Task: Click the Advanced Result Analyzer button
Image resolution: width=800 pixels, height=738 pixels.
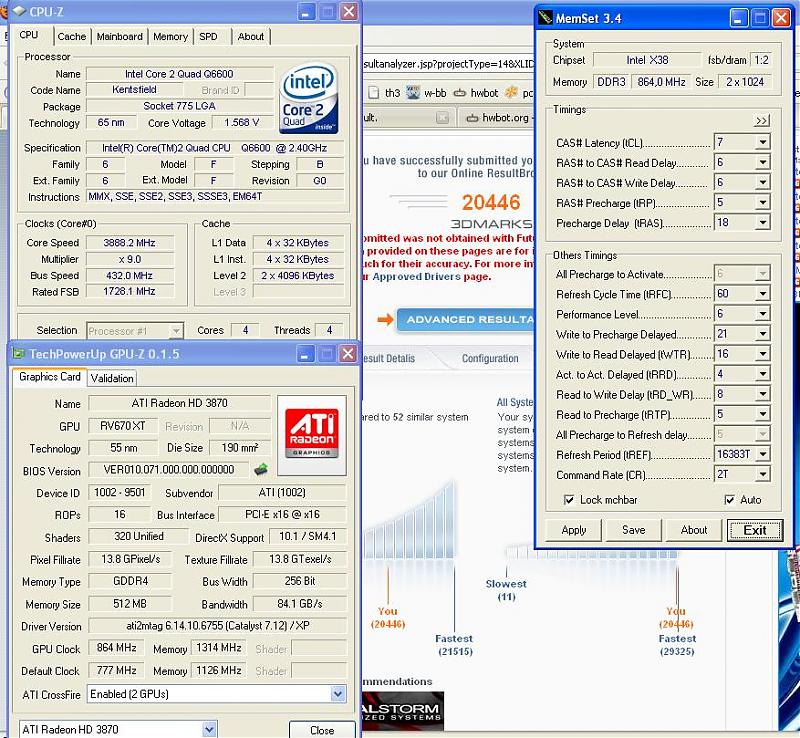Action: pyautogui.click(x=465, y=320)
